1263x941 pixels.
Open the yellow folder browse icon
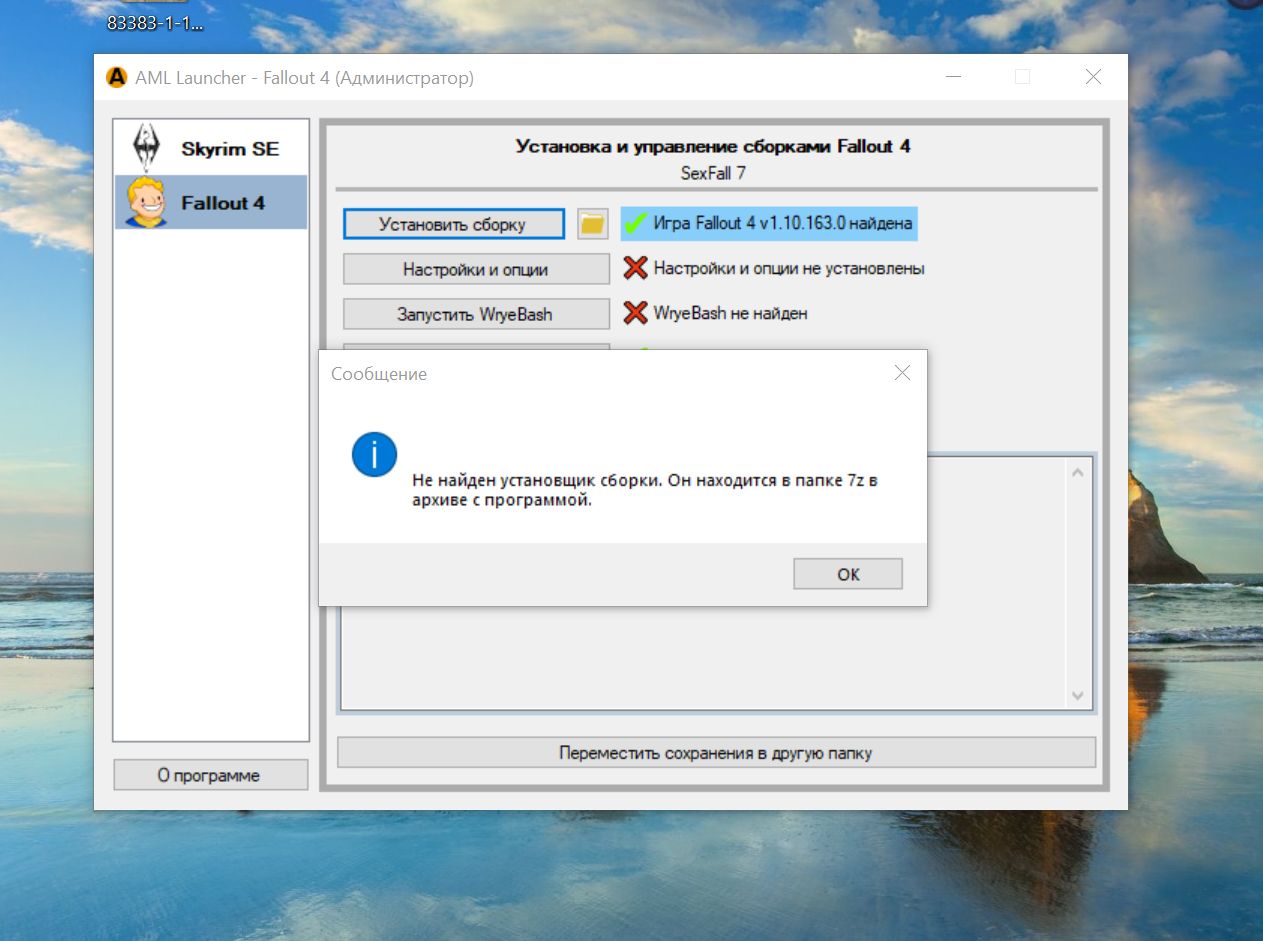[x=593, y=224]
